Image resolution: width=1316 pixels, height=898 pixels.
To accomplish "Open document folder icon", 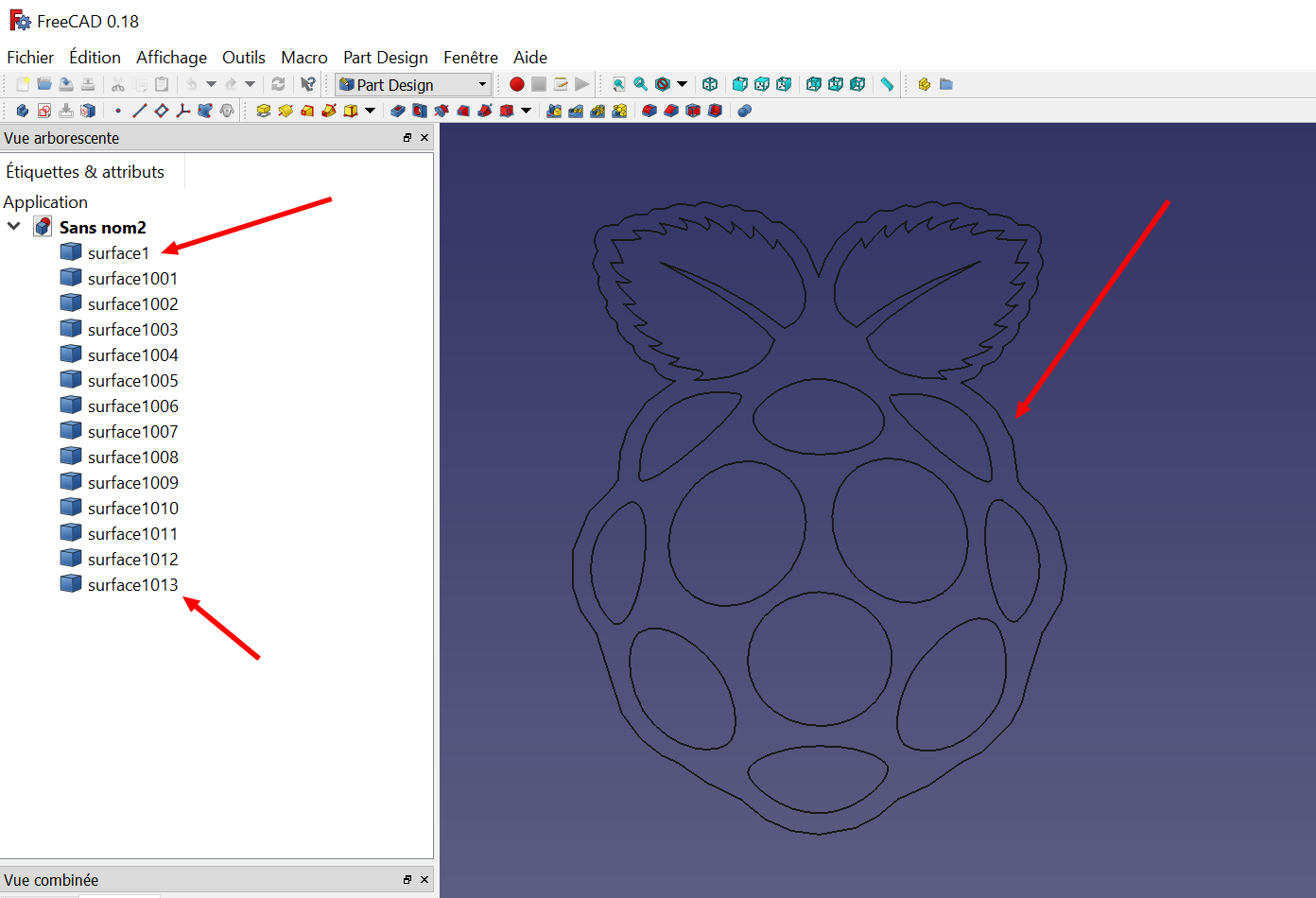I will (x=44, y=84).
